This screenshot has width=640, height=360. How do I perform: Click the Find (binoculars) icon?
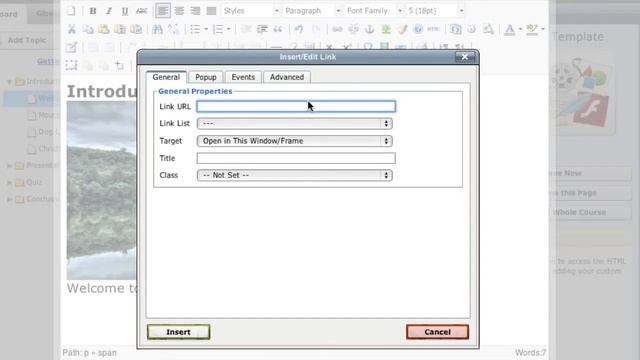[157, 29]
